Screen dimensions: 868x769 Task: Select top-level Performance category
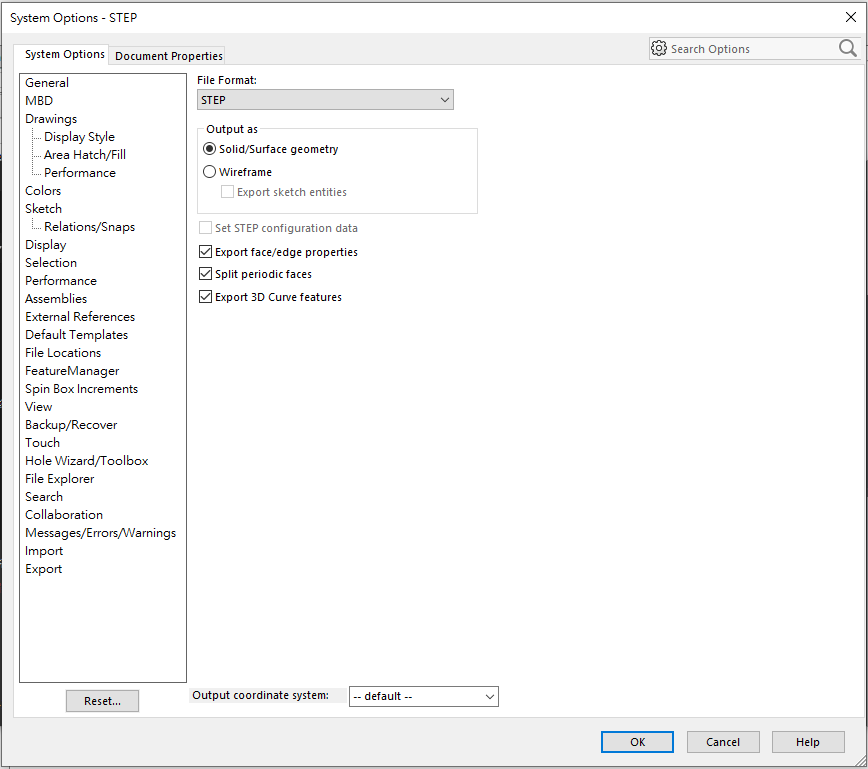tap(61, 281)
